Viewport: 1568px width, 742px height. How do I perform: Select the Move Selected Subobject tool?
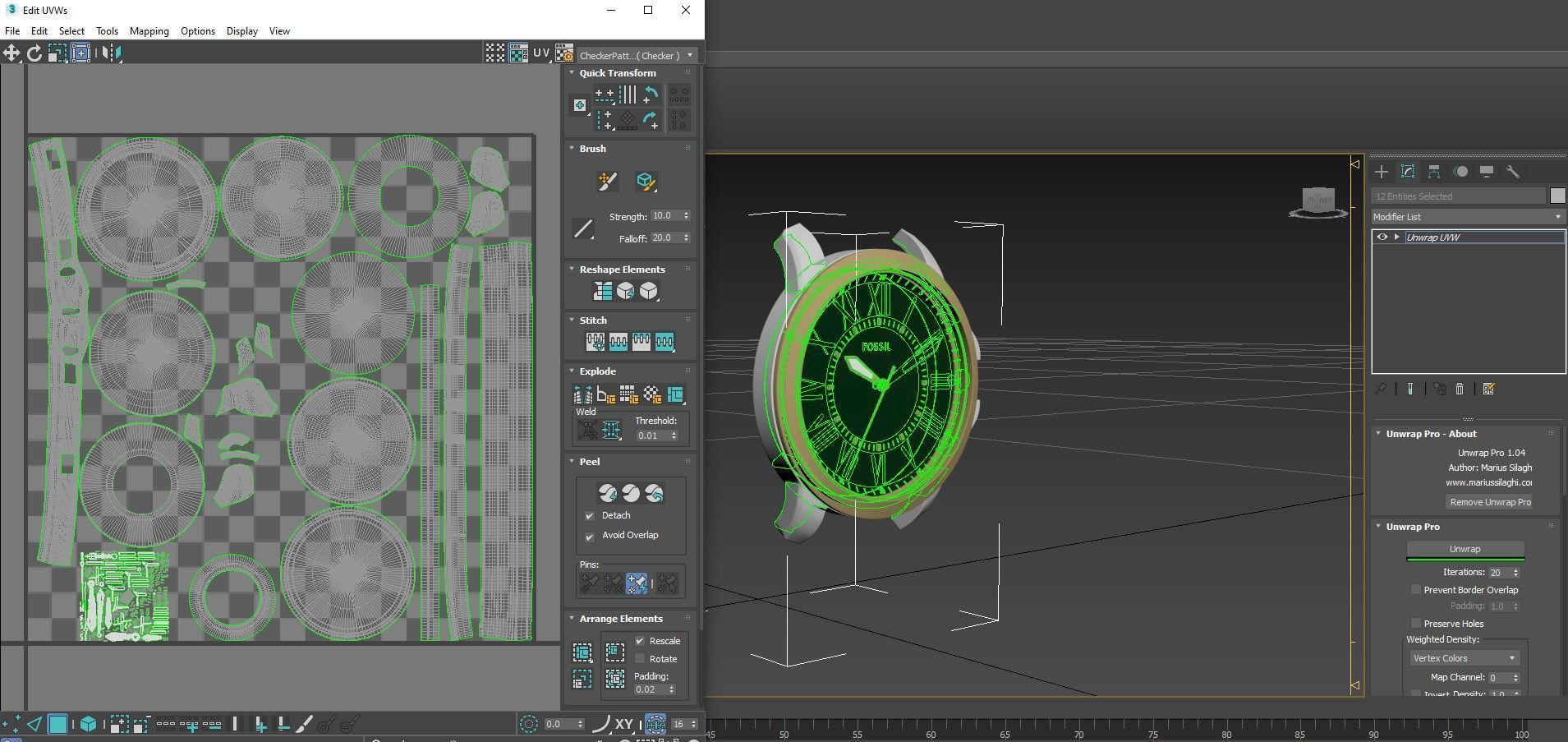tap(11, 53)
